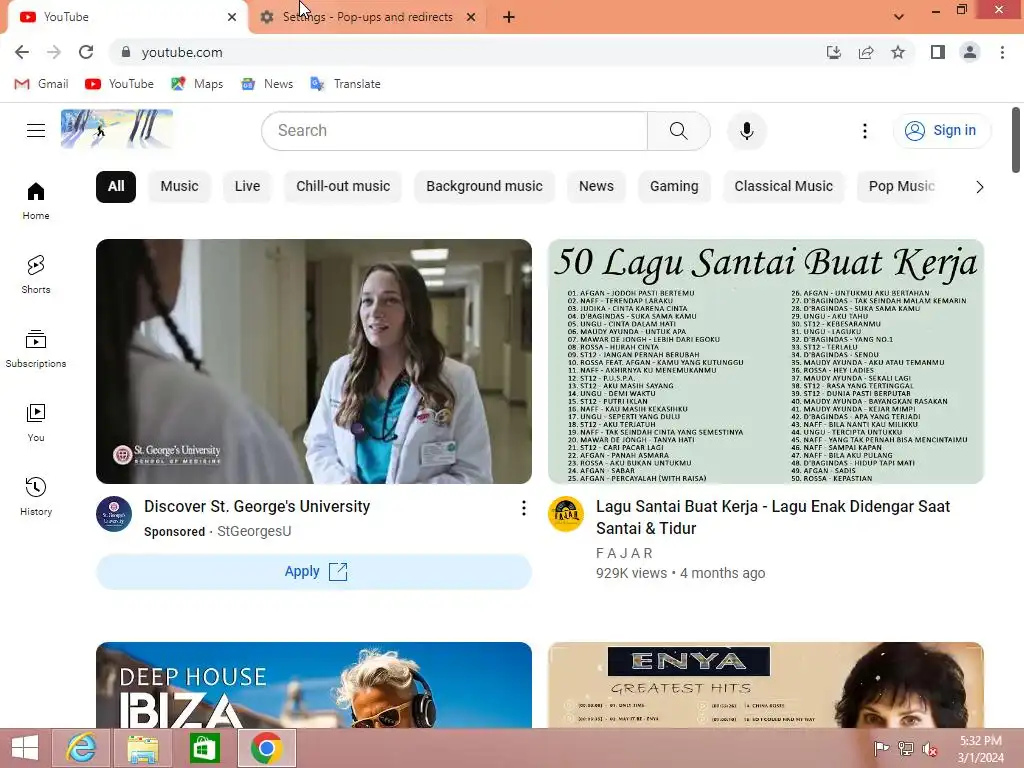Open History in the sidebar
Image resolution: width=1024 pixels, height=768 pixels.
tap(36, 497)
